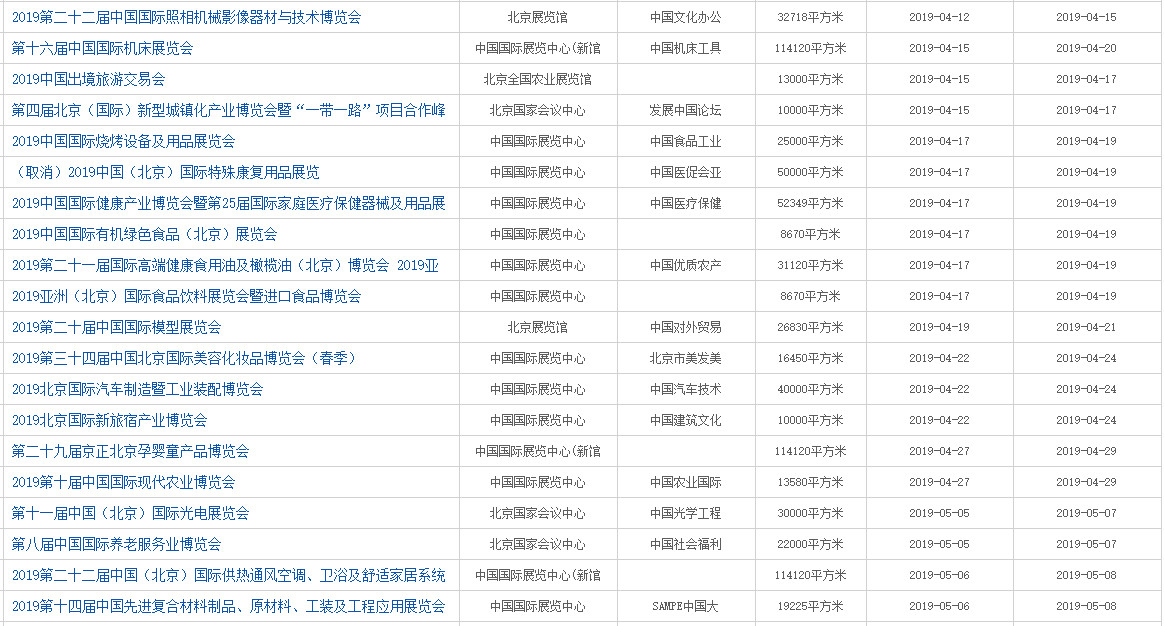
Task: Click area value 22000平方米
Action: tap(811, 544)
